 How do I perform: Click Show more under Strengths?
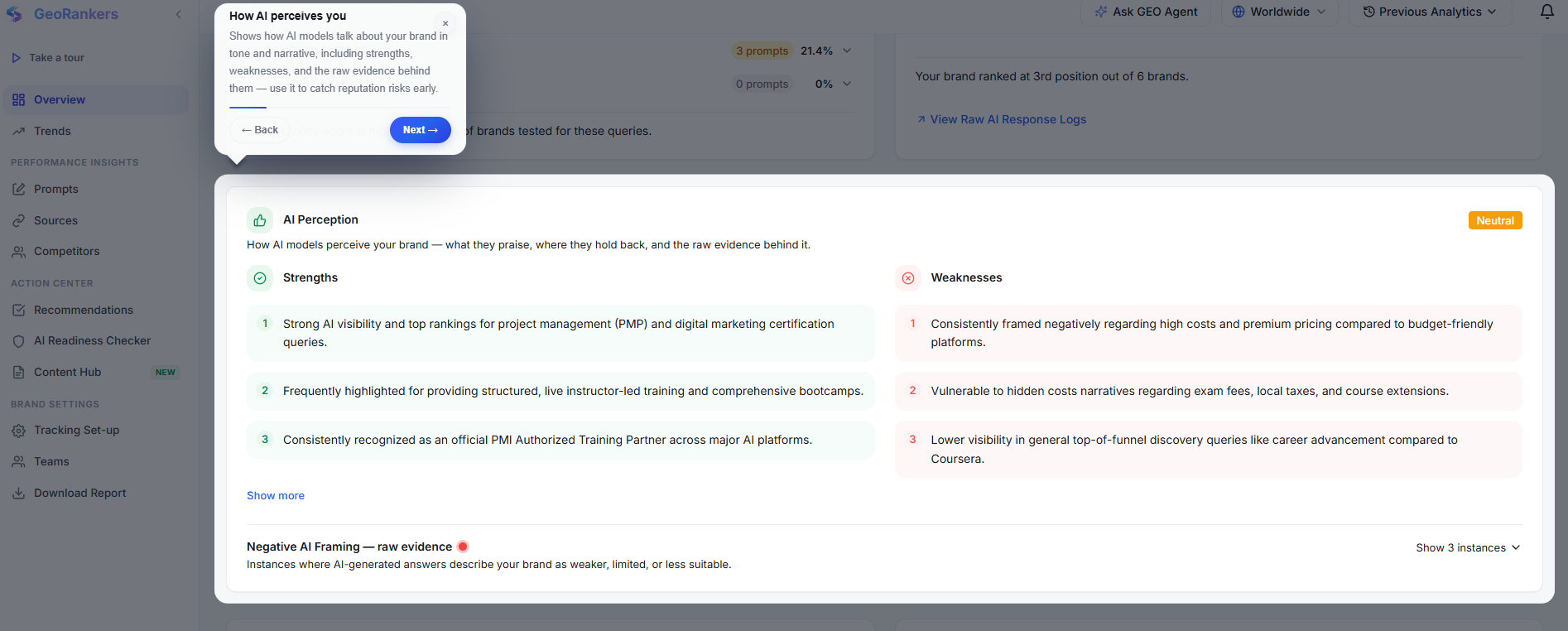pos(276,495)
